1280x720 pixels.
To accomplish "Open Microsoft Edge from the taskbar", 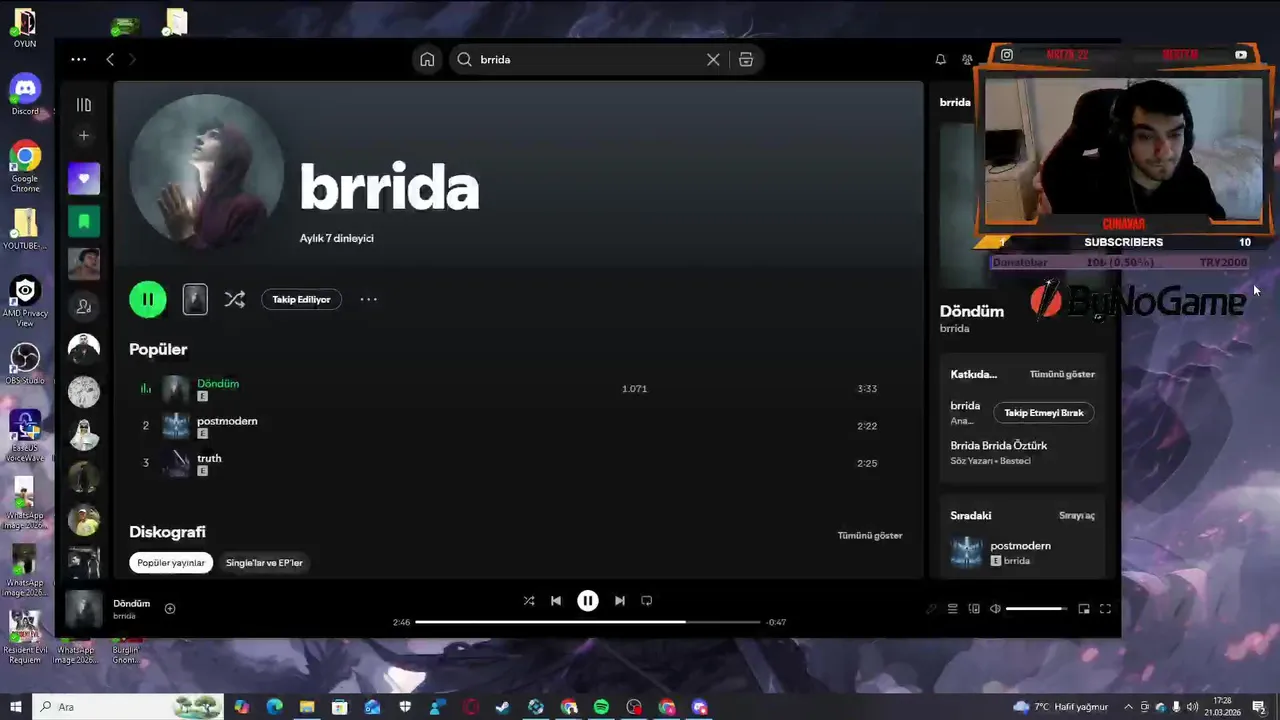I will tap(274, 707).
